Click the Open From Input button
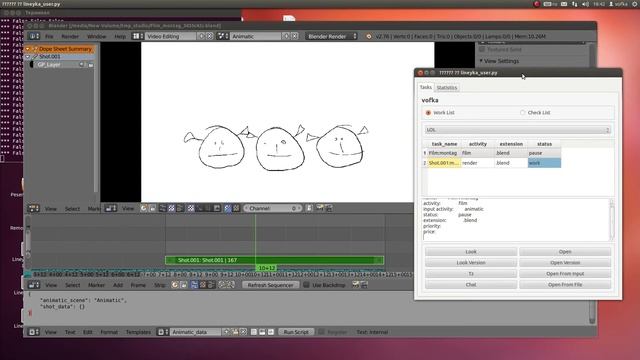This screenshot has height=360, width=640. pyautogui.click(x=565, y=273)
